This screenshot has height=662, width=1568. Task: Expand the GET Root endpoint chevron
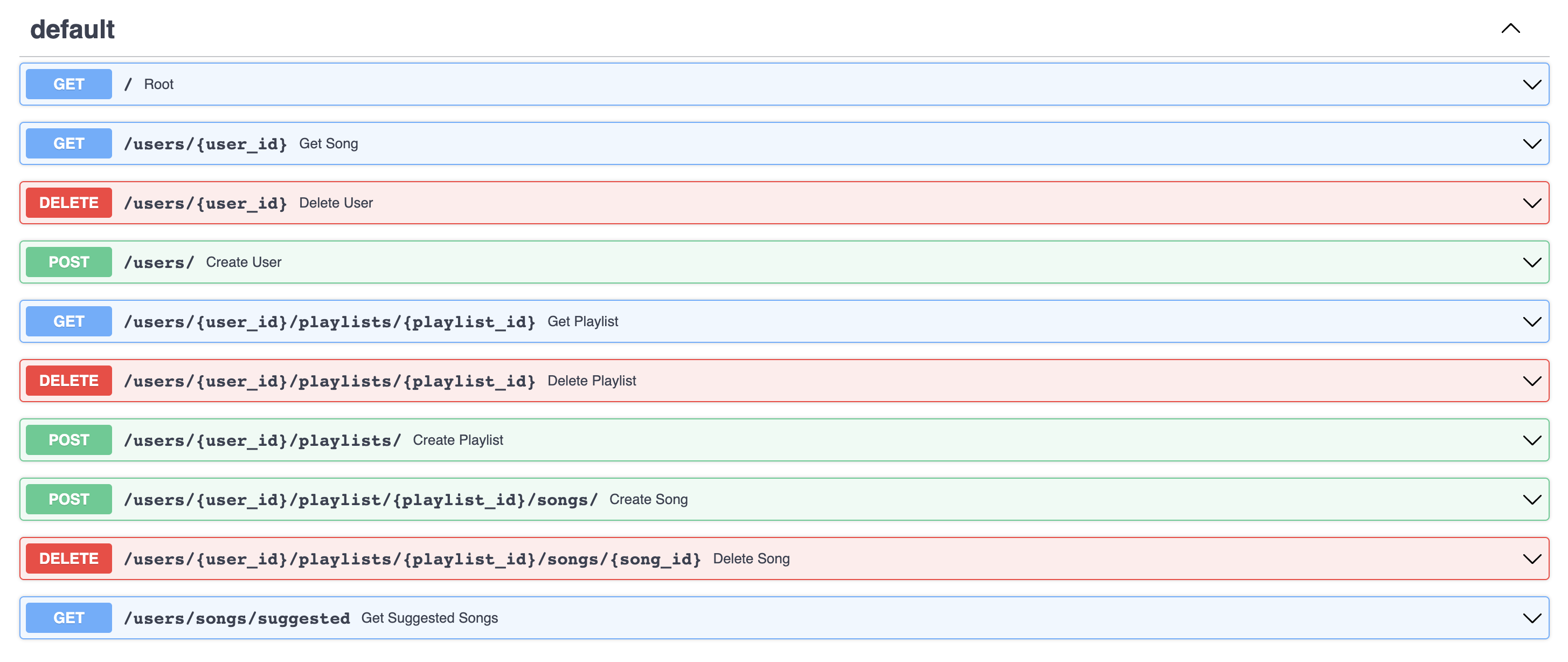click(x=1531, y=85)
